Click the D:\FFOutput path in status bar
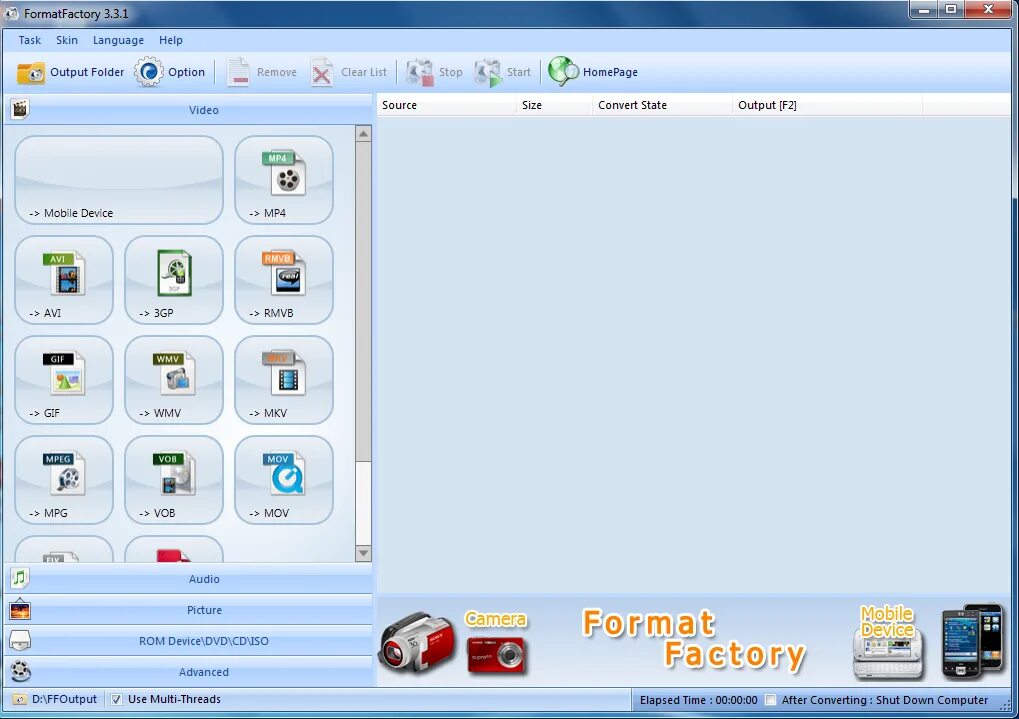Image resolution: width=1019 pixels, height=719 pixels. click(64, 699)
